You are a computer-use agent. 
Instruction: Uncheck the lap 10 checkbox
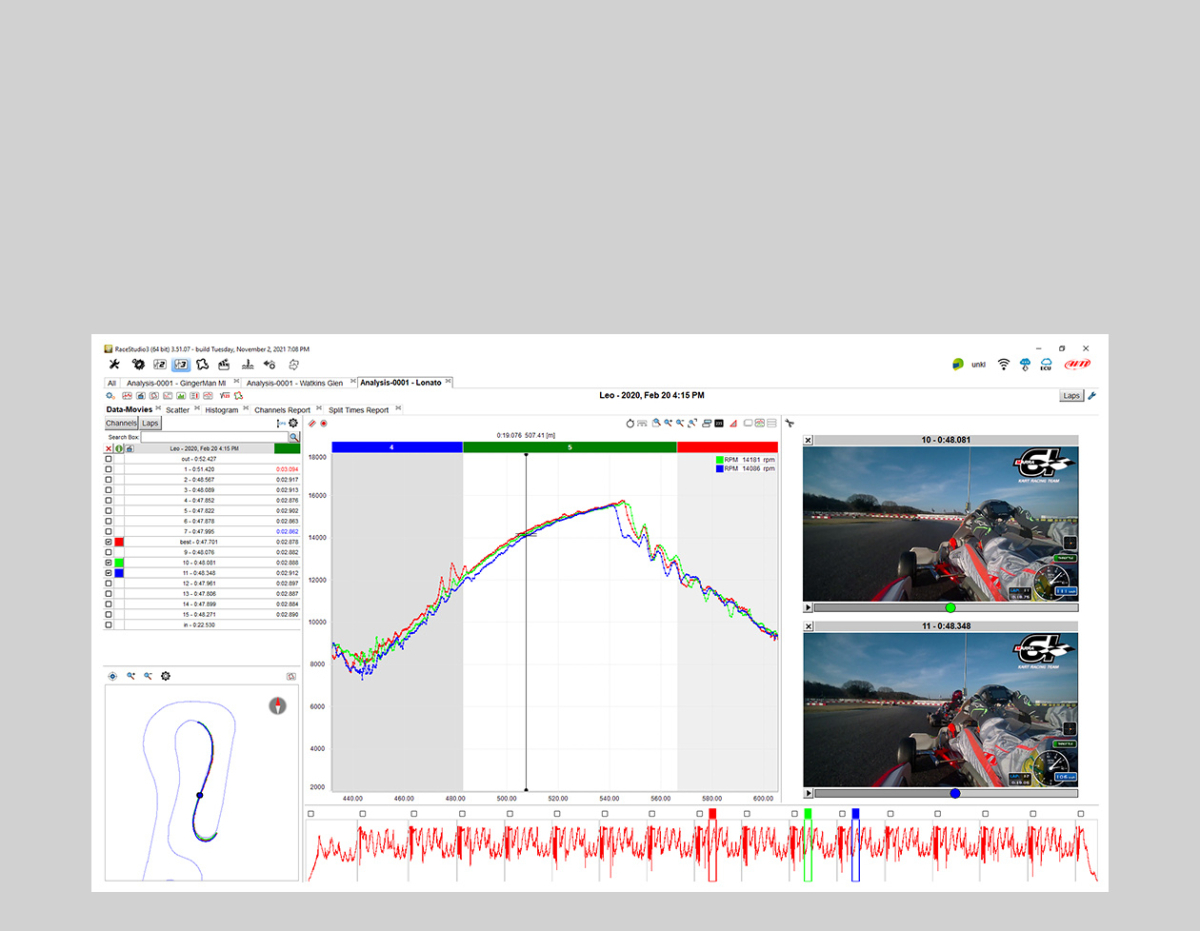pyautogui.click(x=109, y=563)
